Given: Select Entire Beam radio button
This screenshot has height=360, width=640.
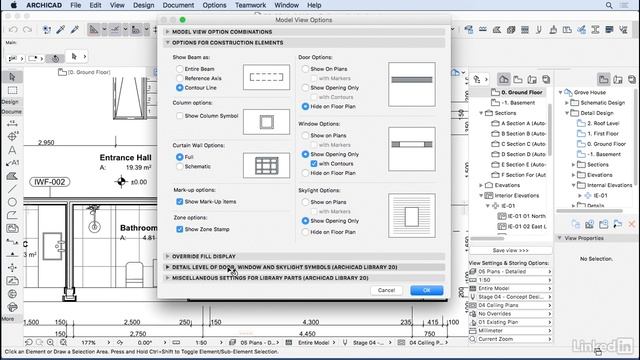Looking at the screenshot, I should point(180,69).
